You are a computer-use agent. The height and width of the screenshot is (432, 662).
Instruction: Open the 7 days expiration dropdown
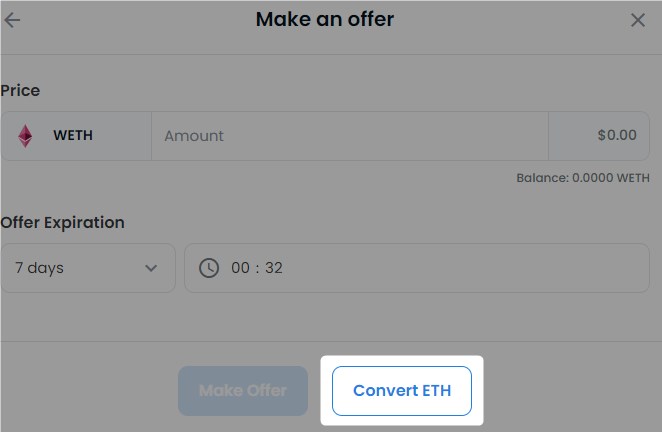pyautogui.click(x=88, y=268)
